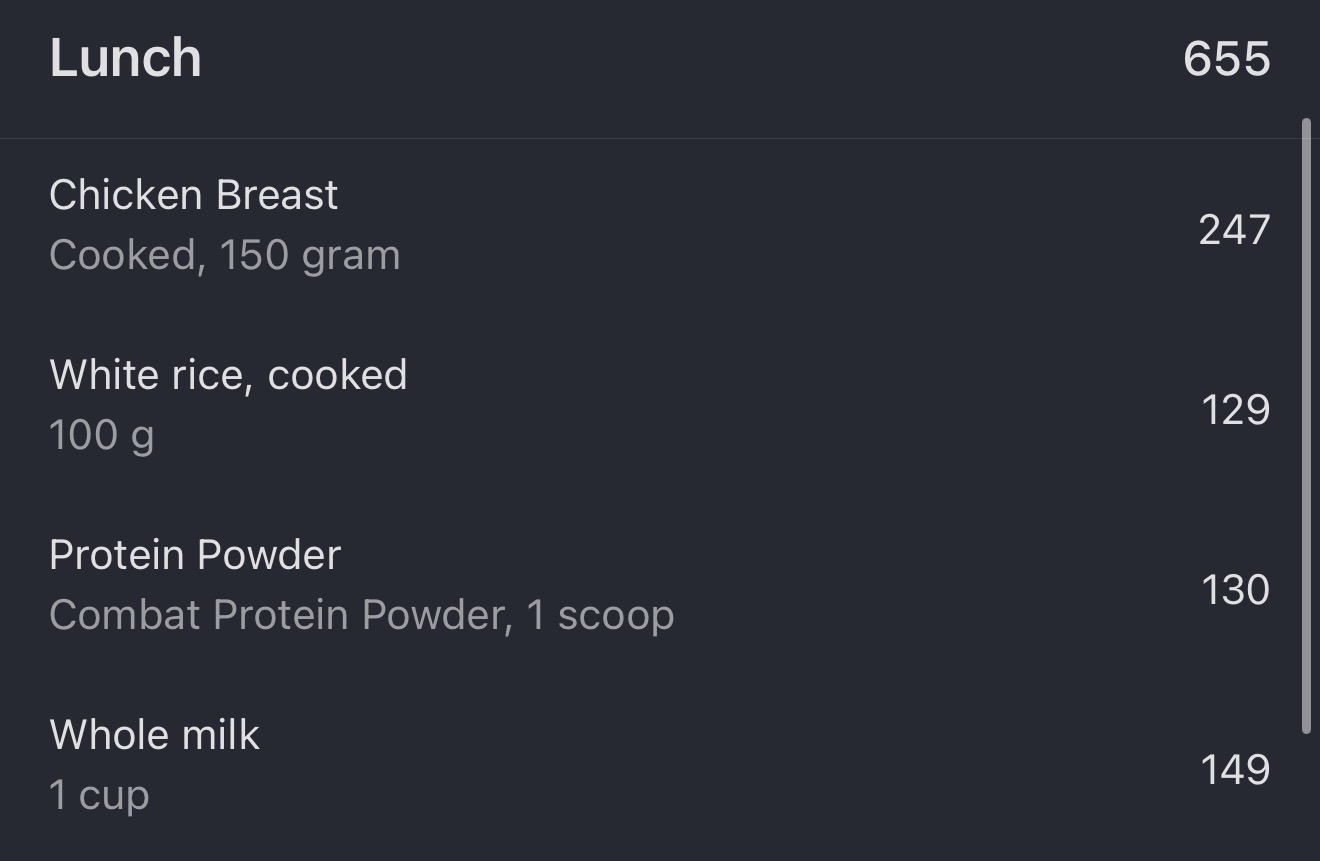Click the "1 cup" serving size text
Viewport: 1320px width, 861px height.
pos(99,796)
